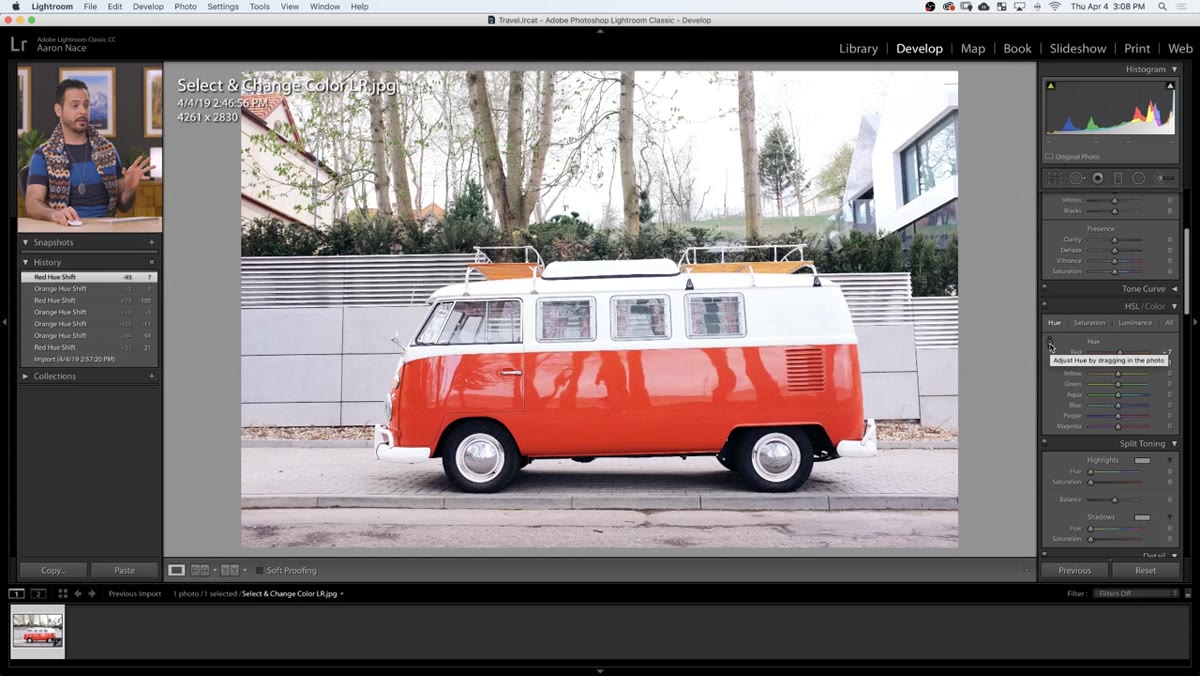
Task: Select the All tab in HSL panel
Action: pos(1169,323)
